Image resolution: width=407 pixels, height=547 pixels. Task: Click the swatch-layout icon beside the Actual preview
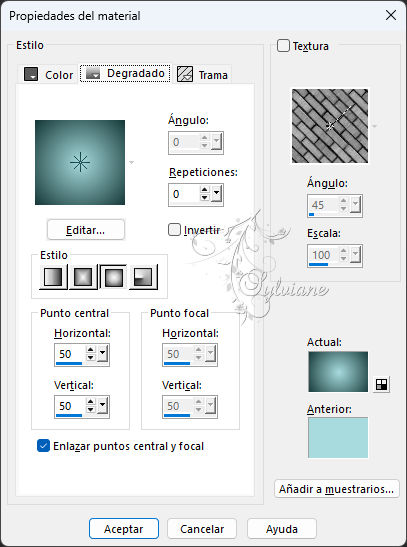point(381,384)
